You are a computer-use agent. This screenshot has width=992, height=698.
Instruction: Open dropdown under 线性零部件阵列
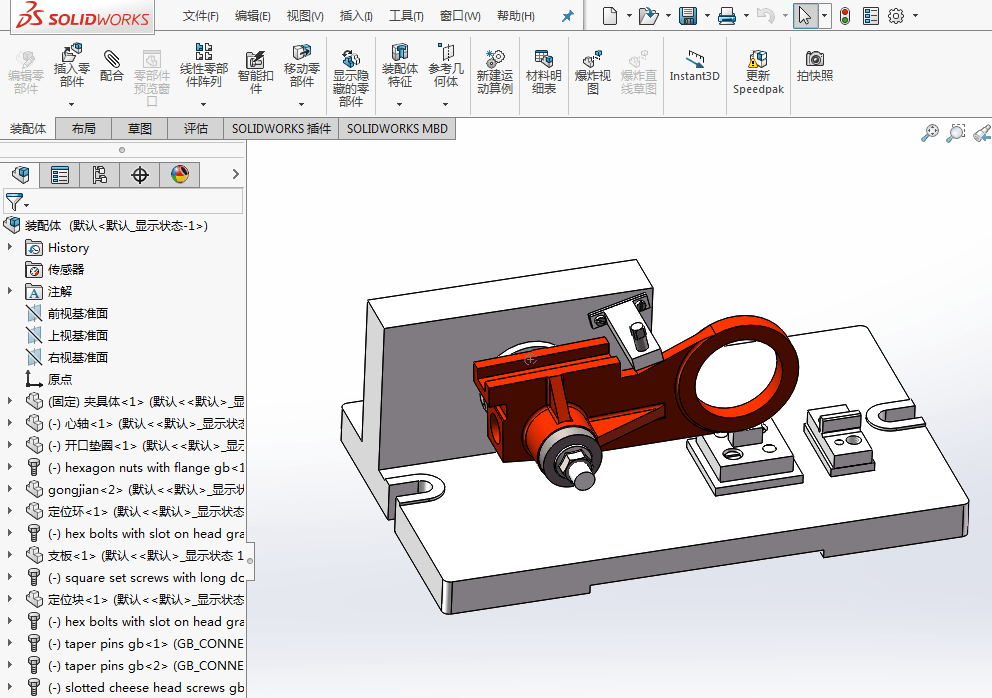pos(204,104)
